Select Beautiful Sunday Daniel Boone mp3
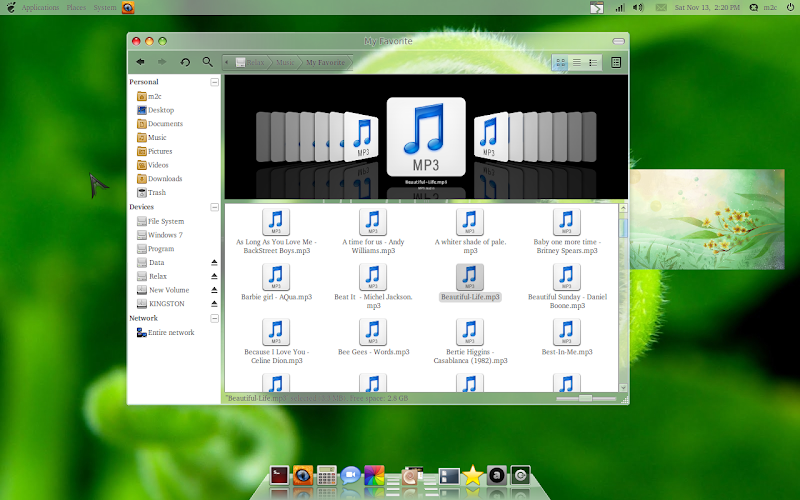 click(x=567, y=286)
